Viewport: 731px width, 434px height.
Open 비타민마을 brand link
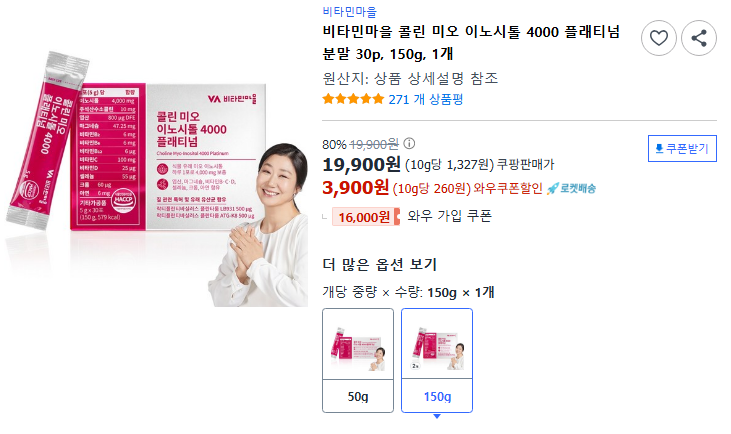coord(349,11)
